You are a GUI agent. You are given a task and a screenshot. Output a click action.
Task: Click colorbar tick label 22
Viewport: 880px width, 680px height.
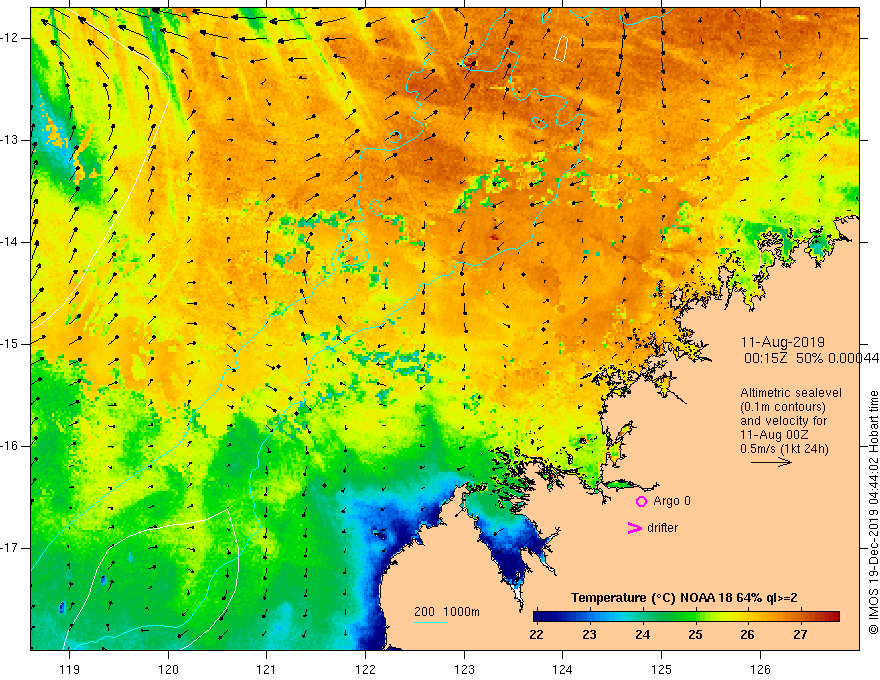[x=536, y=635]
